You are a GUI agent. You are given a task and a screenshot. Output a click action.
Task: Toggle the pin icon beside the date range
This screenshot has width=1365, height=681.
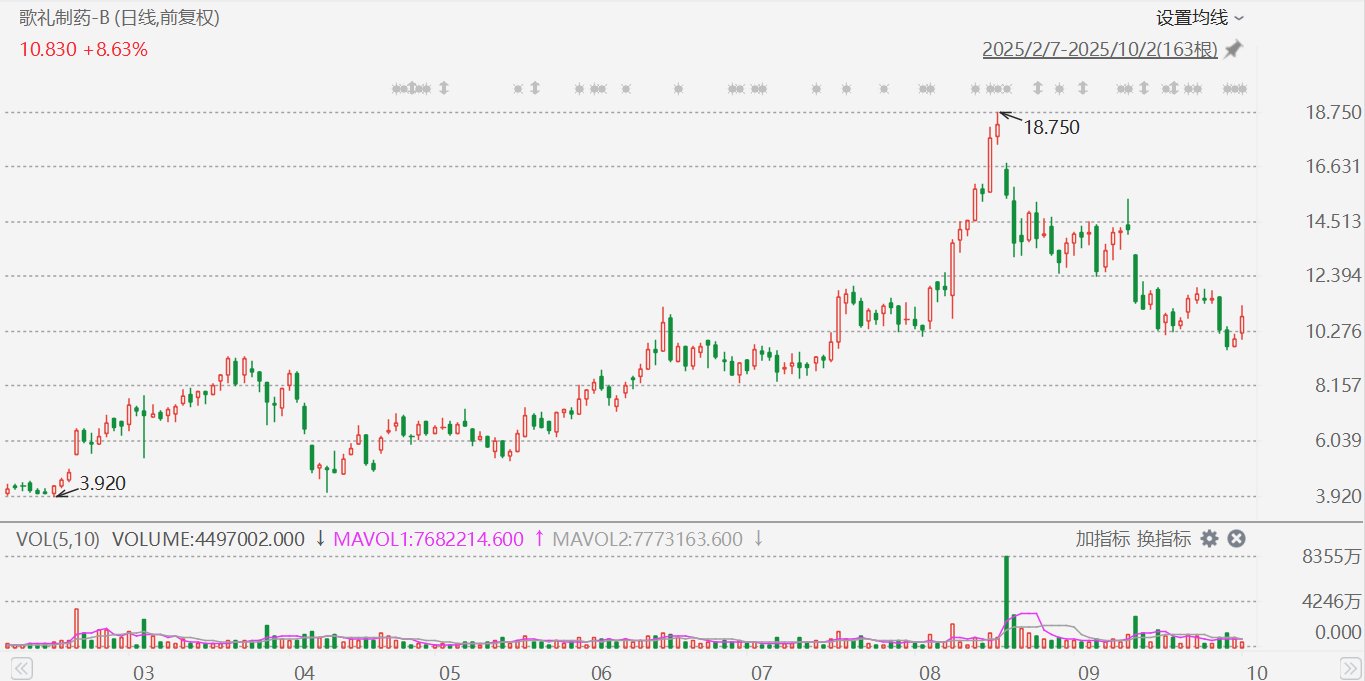coord(1234,49)
